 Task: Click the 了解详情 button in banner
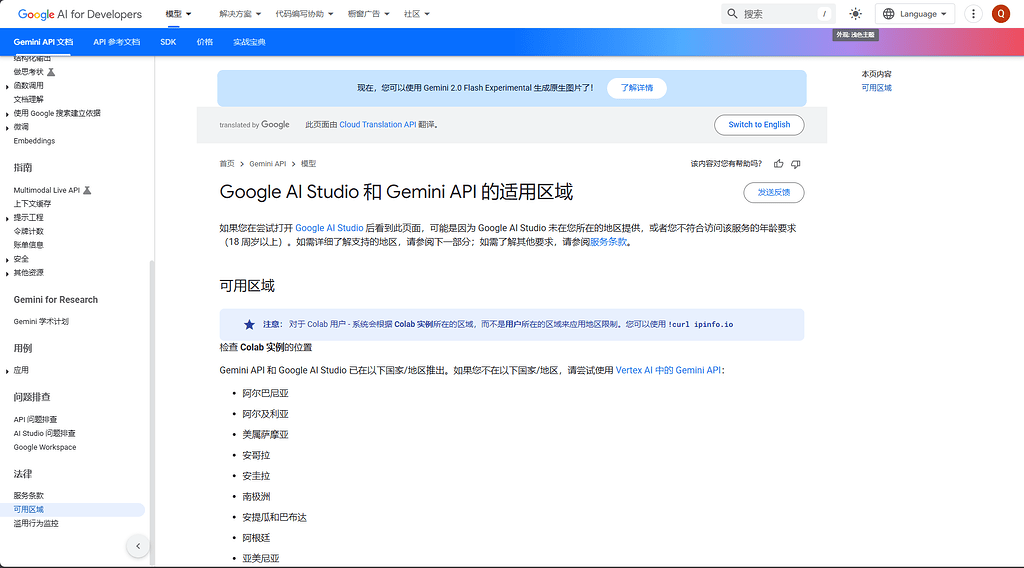(x=637, y=87)
